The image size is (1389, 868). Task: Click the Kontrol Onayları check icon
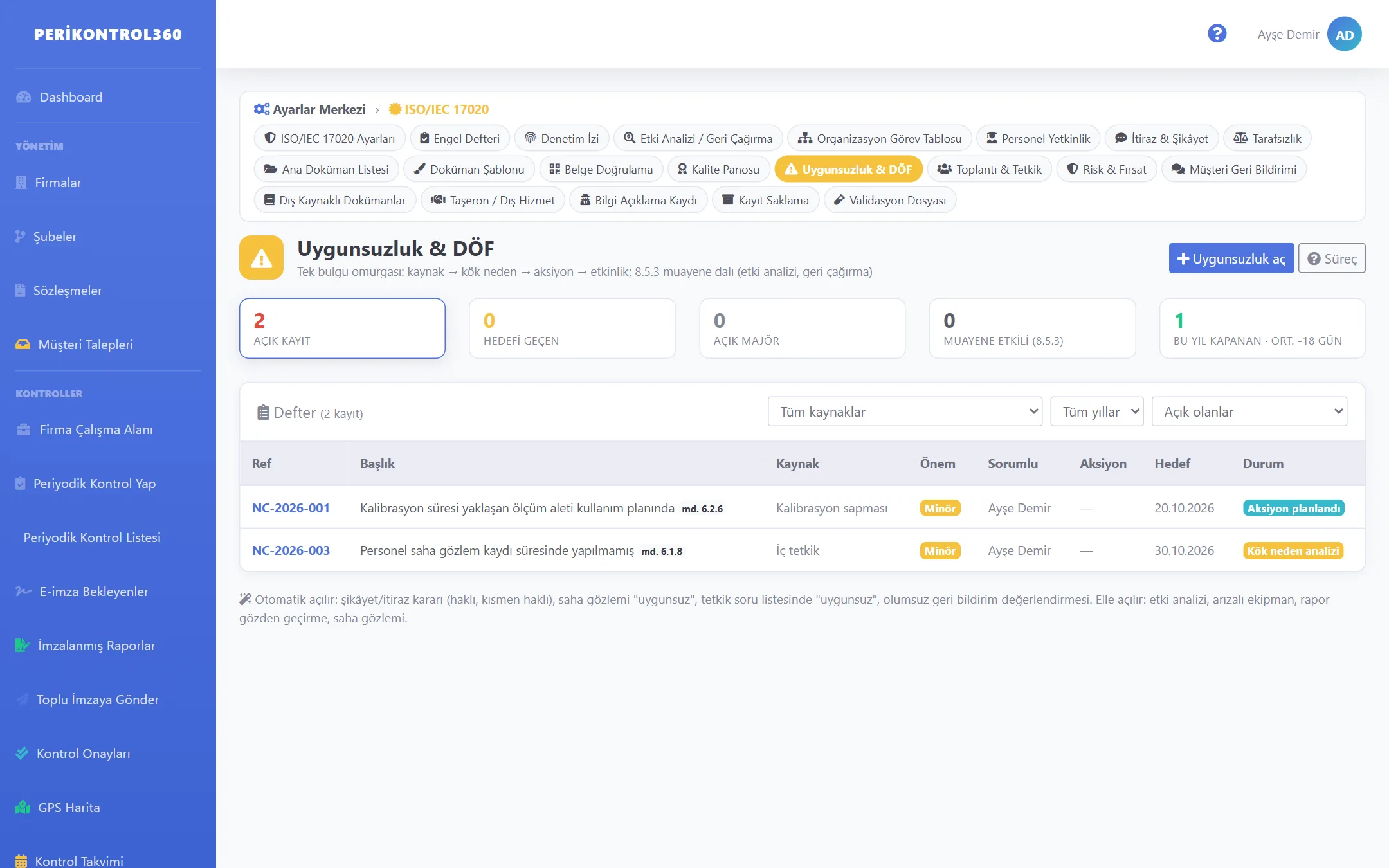[x=22, y=754]
